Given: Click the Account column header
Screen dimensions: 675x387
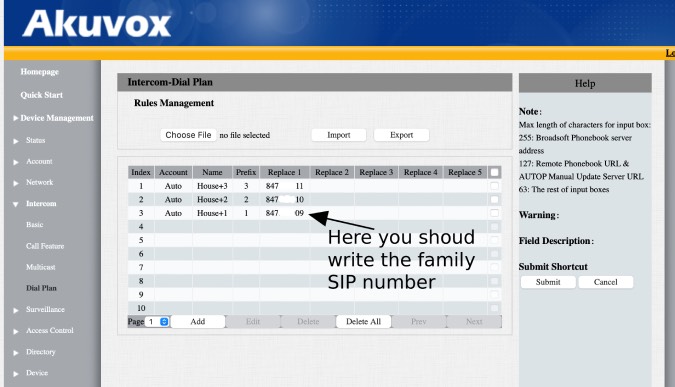Looking at the screenshot, I should pyautogui.click(x=173, y=173).
